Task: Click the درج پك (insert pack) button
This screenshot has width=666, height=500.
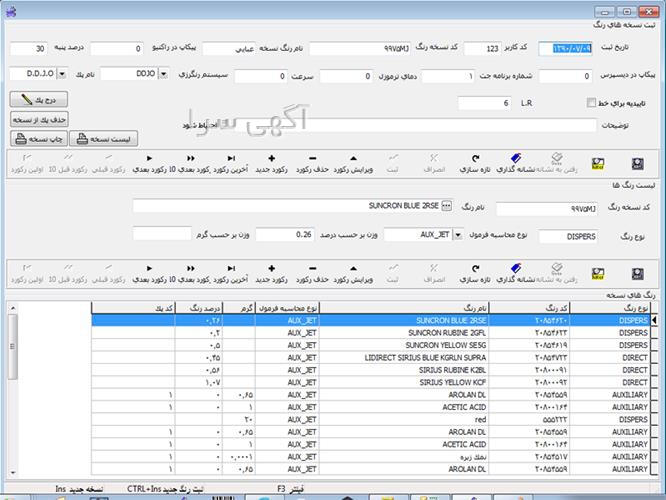Action: point(39,99)
